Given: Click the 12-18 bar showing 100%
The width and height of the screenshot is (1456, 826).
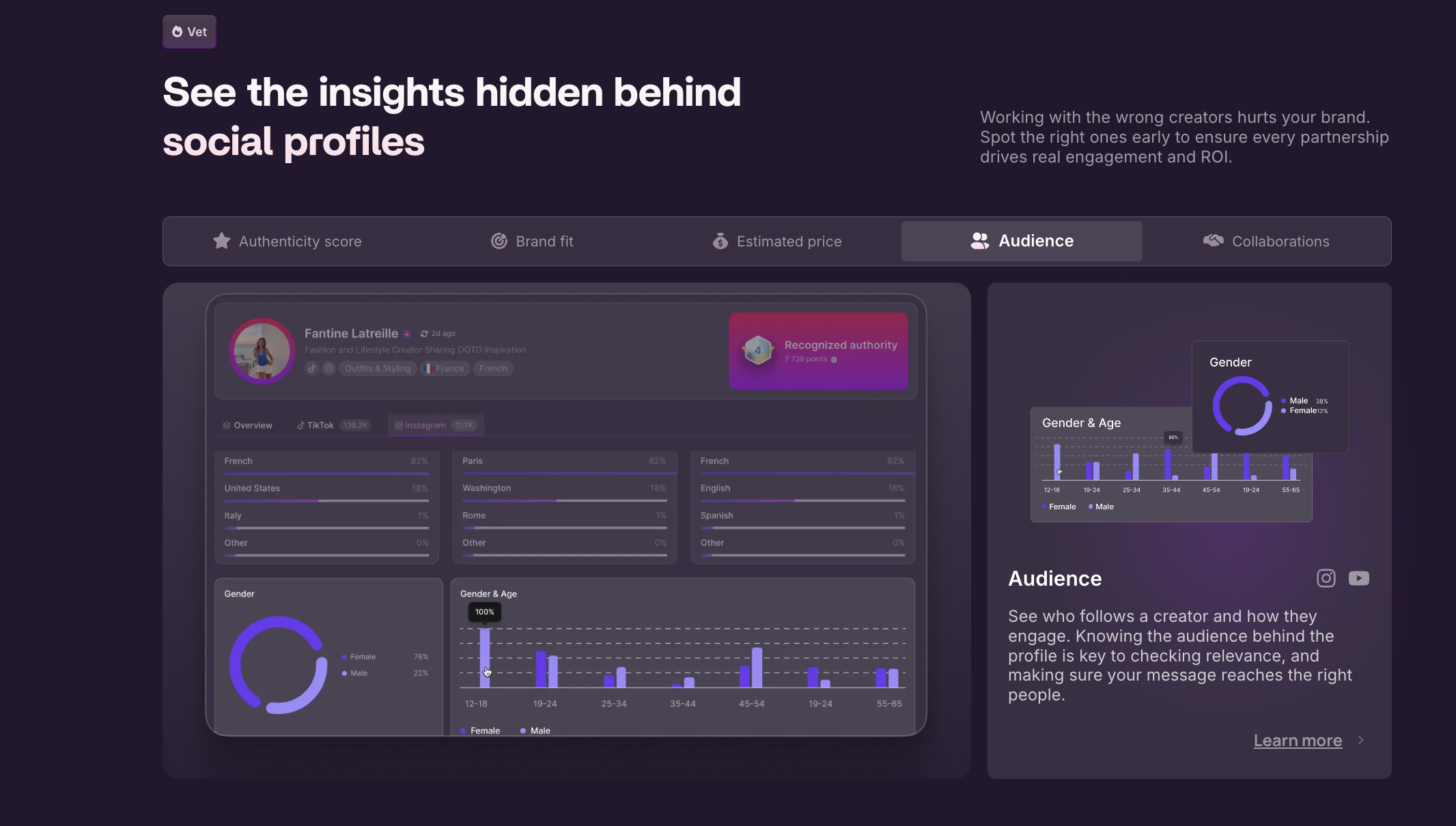Looking at the screenshot, I should 485,657.
